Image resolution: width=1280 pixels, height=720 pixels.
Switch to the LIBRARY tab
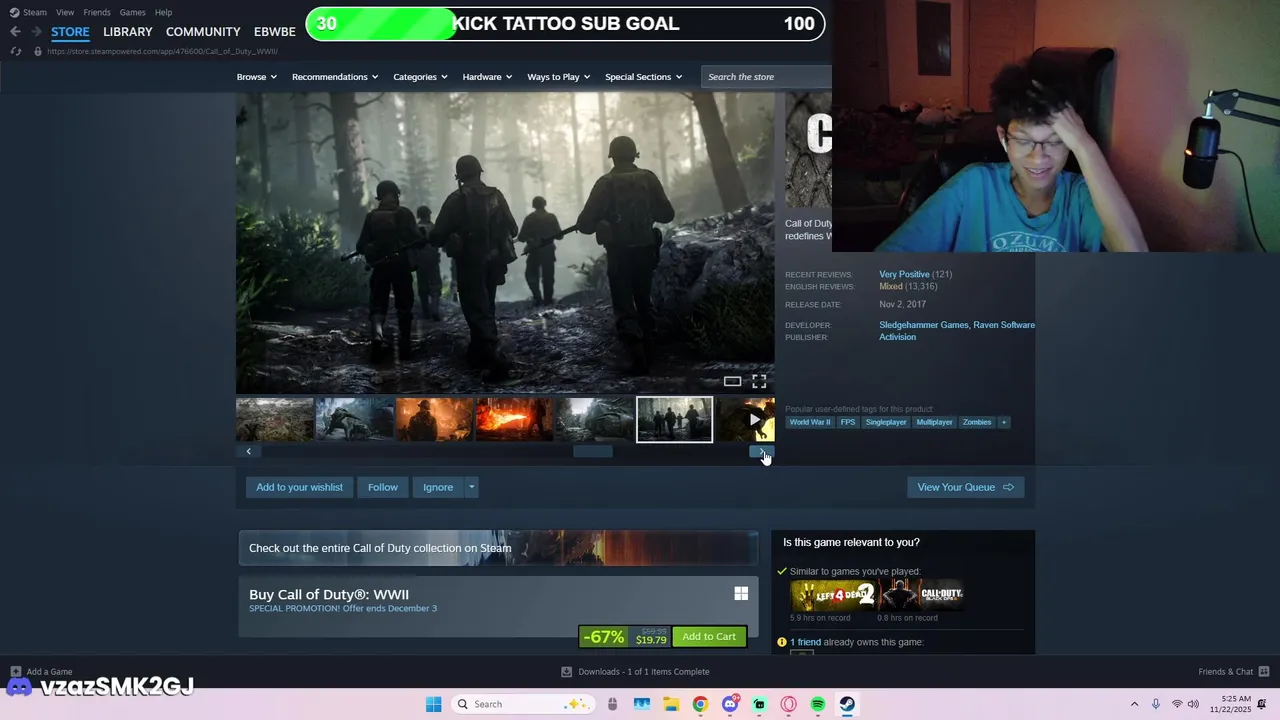128,32
